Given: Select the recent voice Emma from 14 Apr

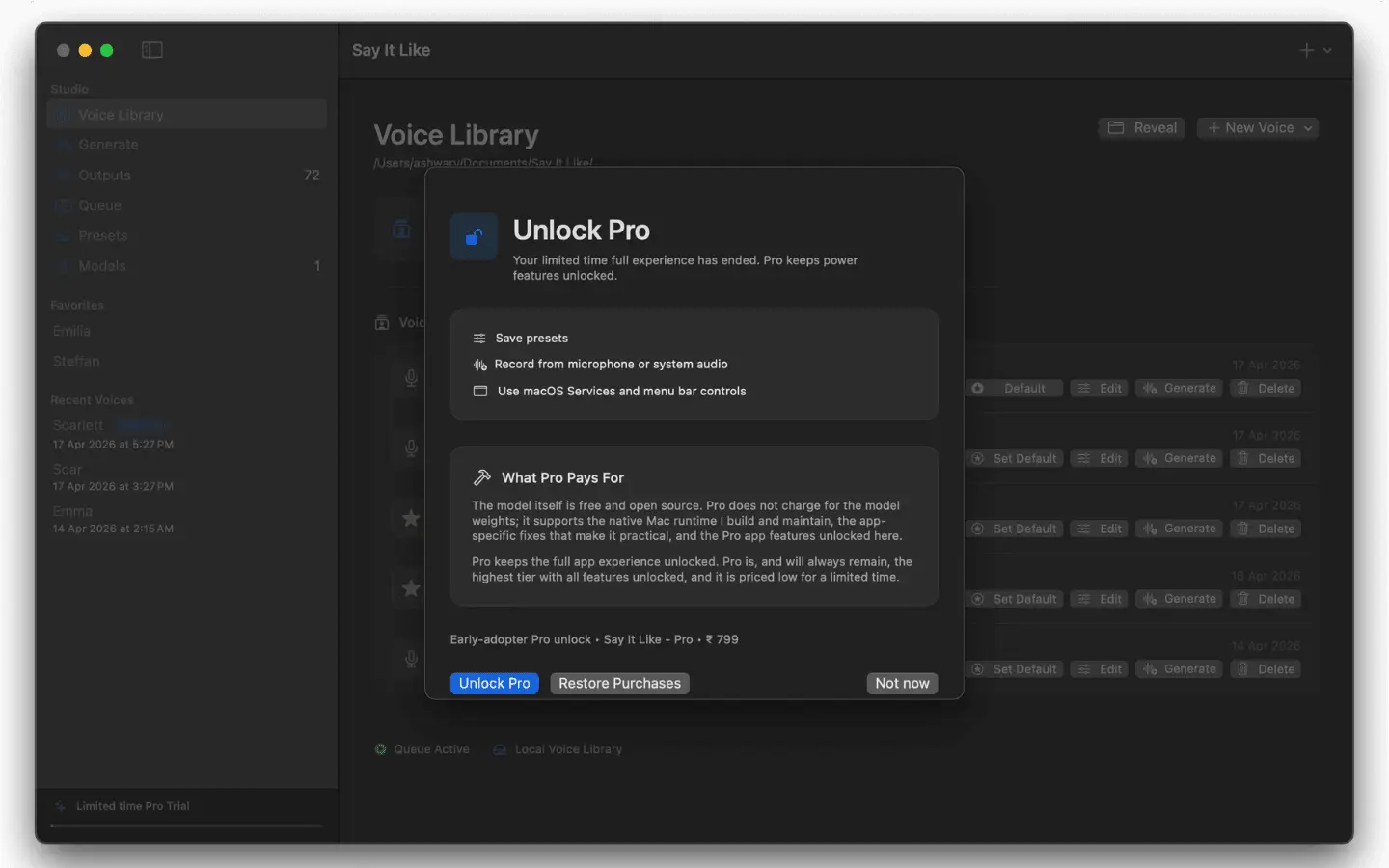Looking at the screenshot, I should (x=113, y=520).
